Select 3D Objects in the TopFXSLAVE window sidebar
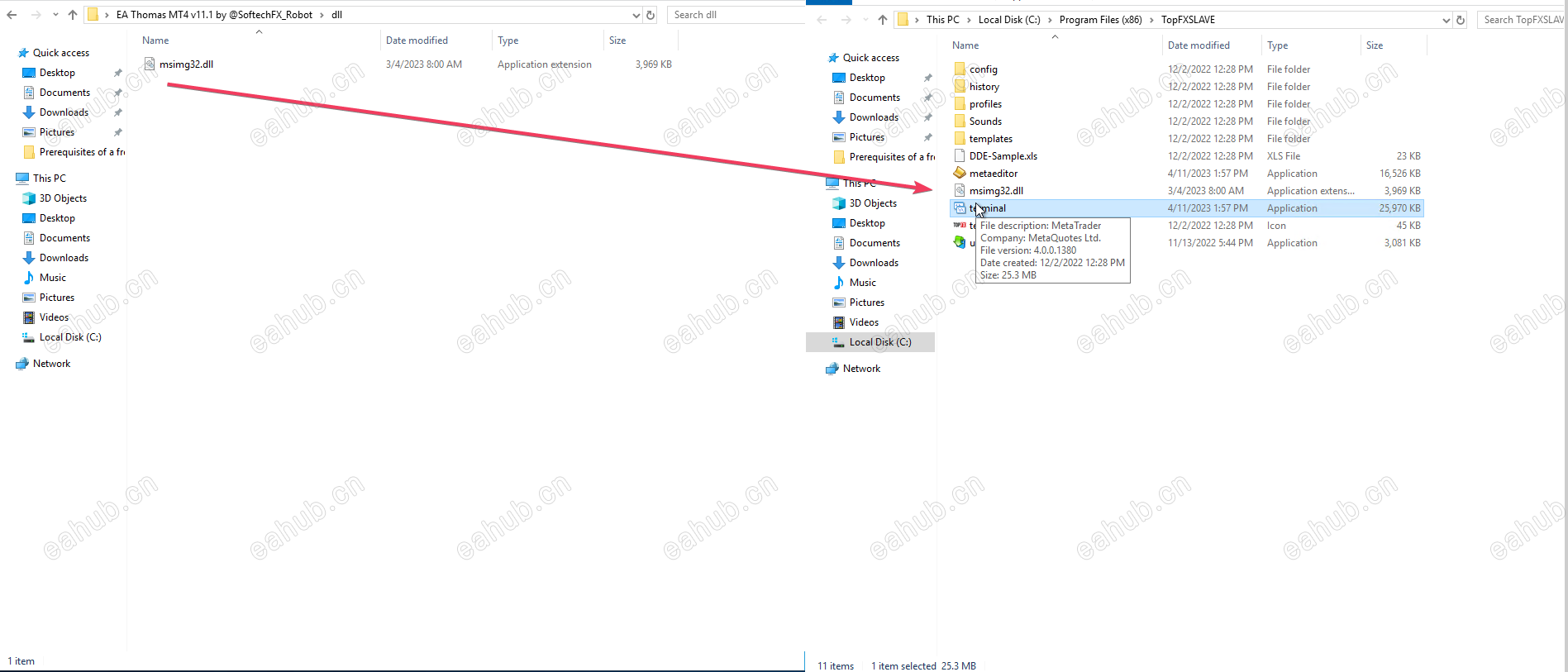Image resolution: width=1568 pixels, height=672 pixels. point(873,203)
